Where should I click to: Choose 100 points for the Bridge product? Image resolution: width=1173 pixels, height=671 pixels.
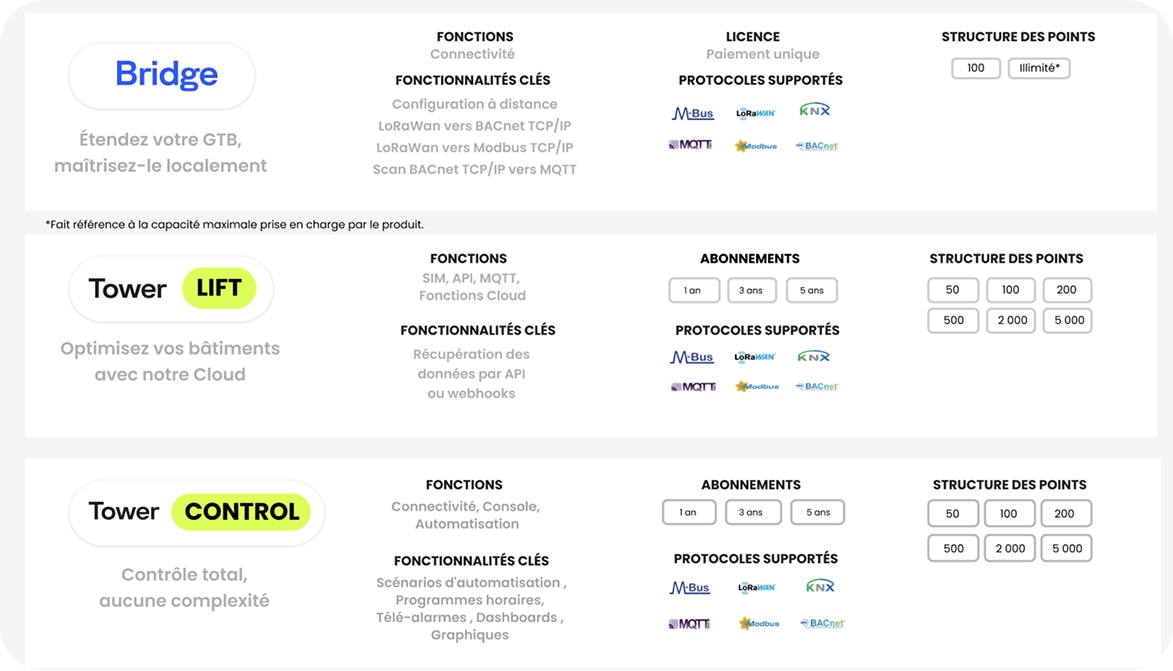[976, 68]
